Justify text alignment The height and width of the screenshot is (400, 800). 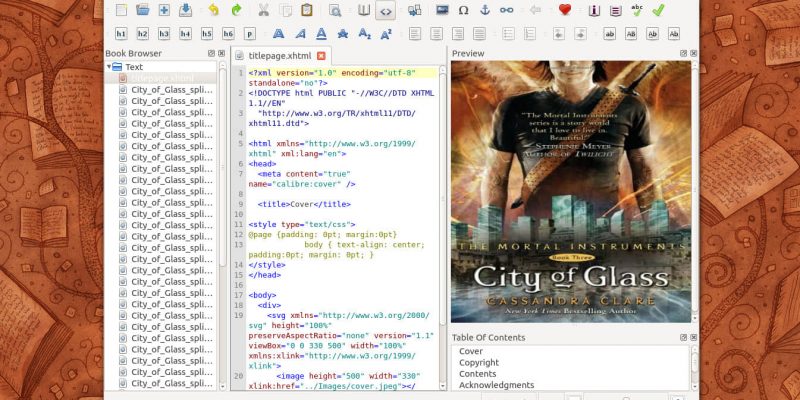click(x=479, y=34)
